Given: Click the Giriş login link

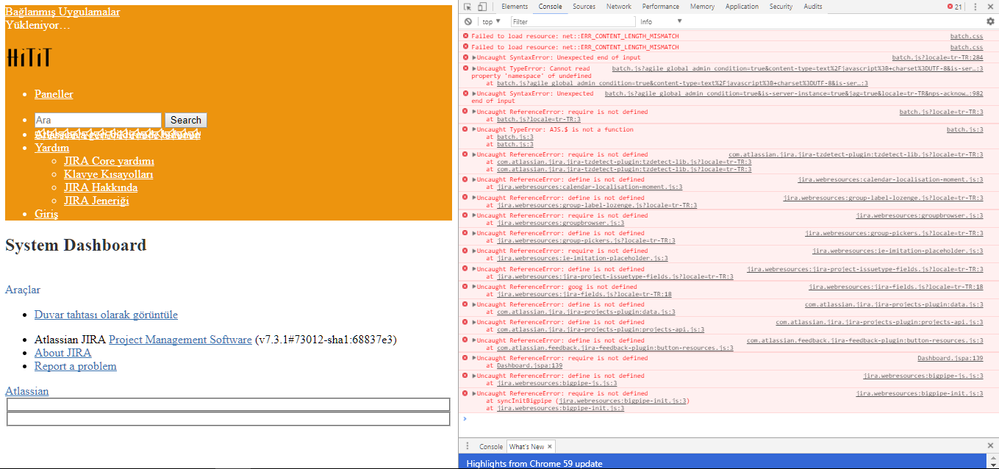Looking at the screenshot, I should tap(46, 214).
